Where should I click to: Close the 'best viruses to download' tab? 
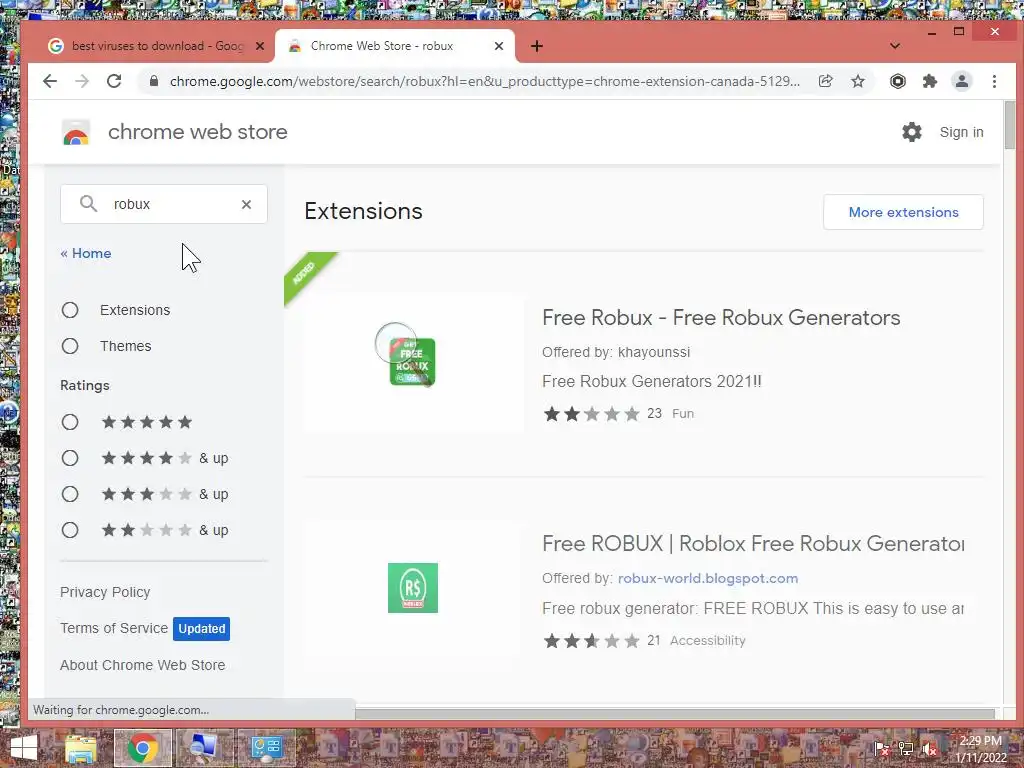point(260,46)
